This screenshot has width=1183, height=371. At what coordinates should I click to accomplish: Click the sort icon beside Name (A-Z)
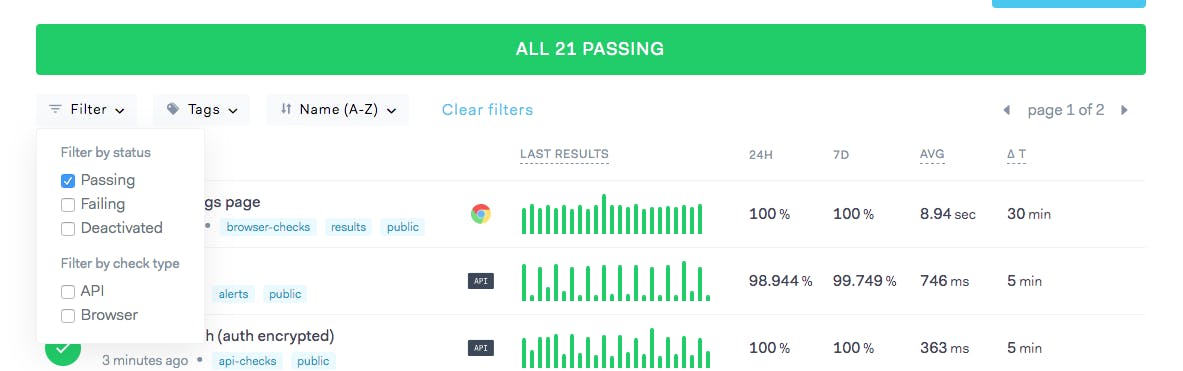pos(286,109)
